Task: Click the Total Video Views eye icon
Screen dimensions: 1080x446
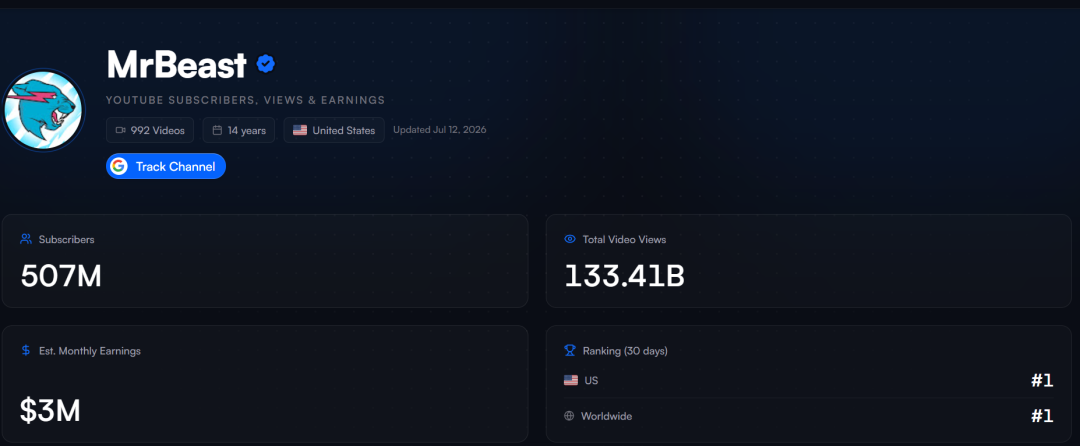Action: pos(570,239)
